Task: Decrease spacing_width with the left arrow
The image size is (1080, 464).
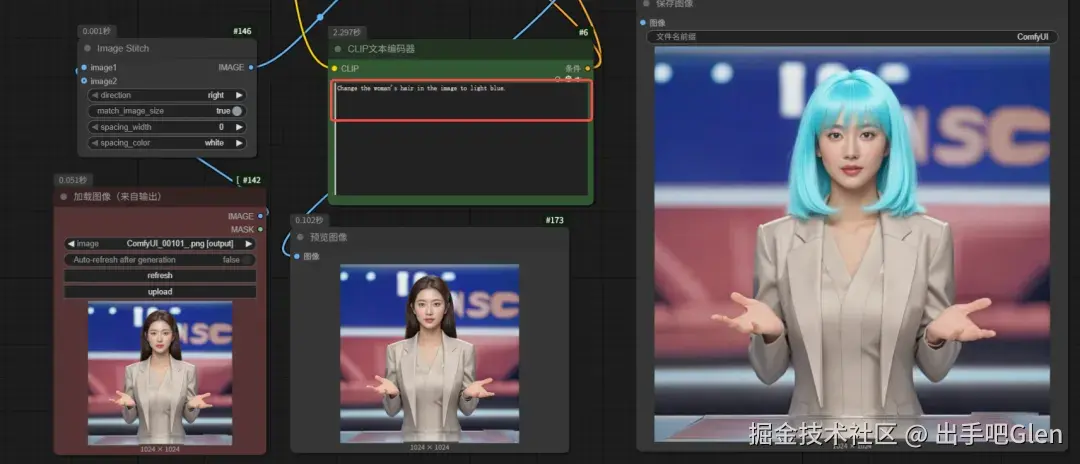Action: point(95,127)
